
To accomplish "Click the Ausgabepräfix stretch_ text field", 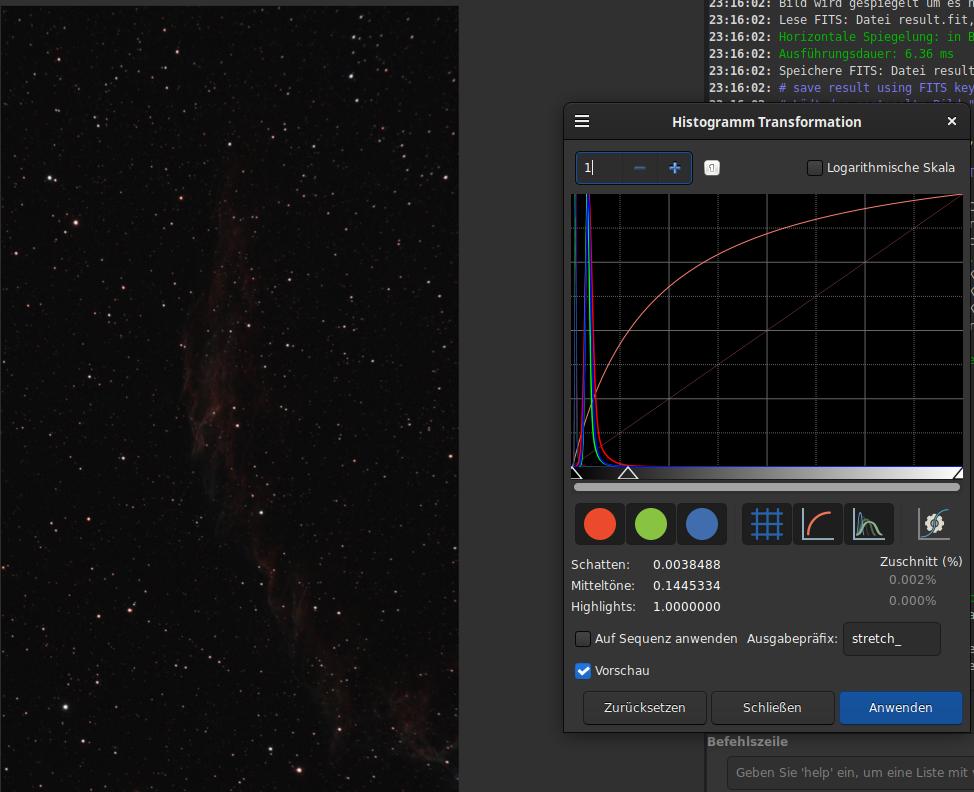I will (x=891, y=639).
